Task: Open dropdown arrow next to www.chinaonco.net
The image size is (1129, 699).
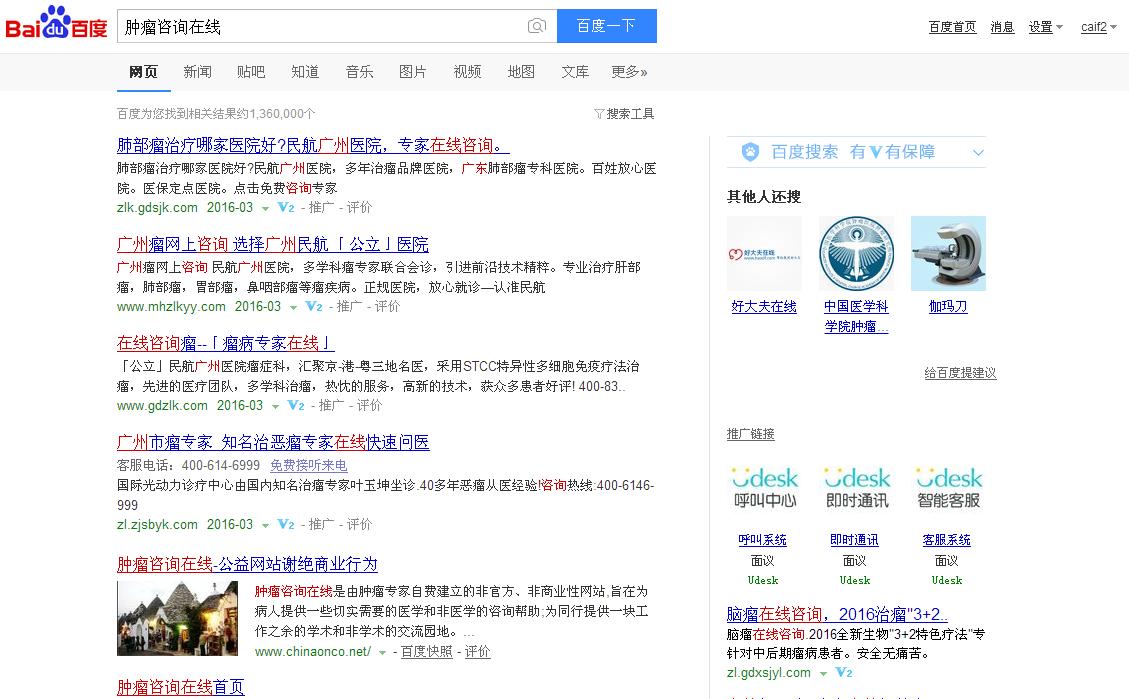Action: point(382,652)
